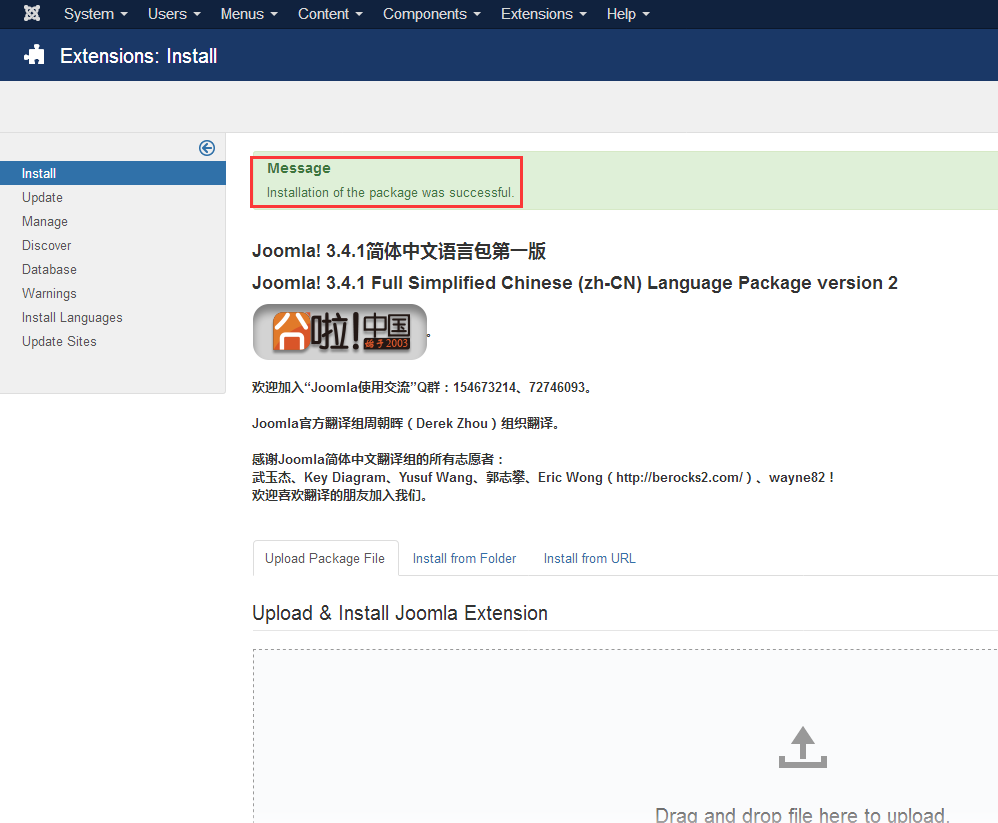This screenshot has width=998, height=823.
Task: Open the System dropdown menu
Action: [x=95, y=14]
